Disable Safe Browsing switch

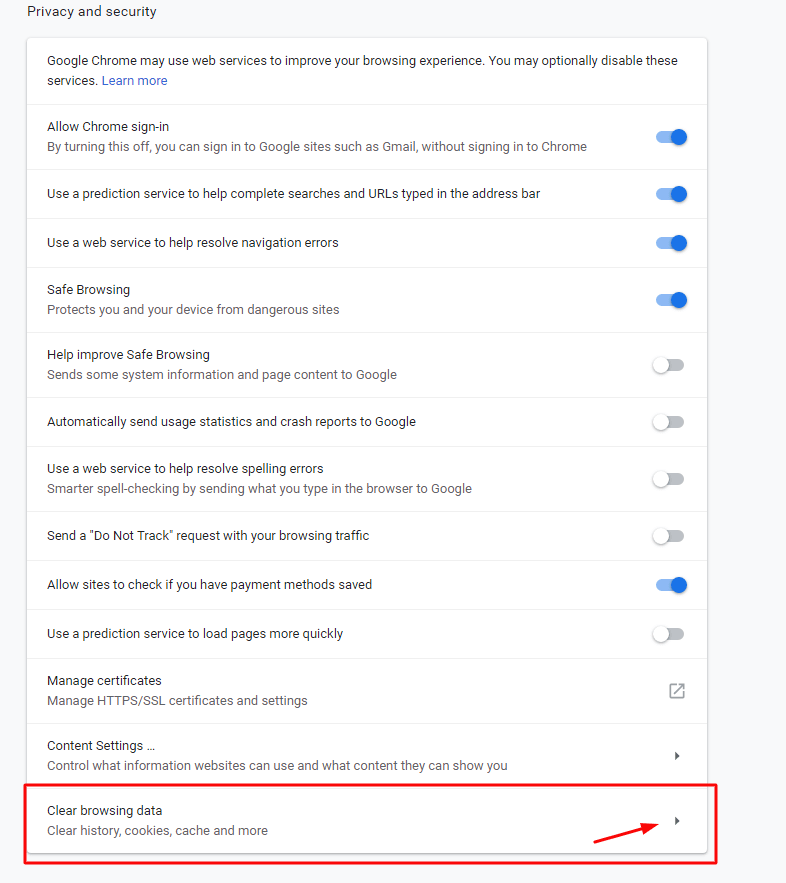pyautogui.click(x=671, y=300)
